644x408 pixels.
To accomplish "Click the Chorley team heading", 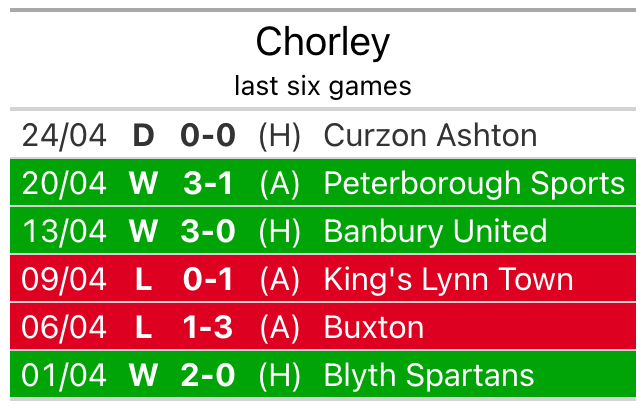I will point(322,43).
